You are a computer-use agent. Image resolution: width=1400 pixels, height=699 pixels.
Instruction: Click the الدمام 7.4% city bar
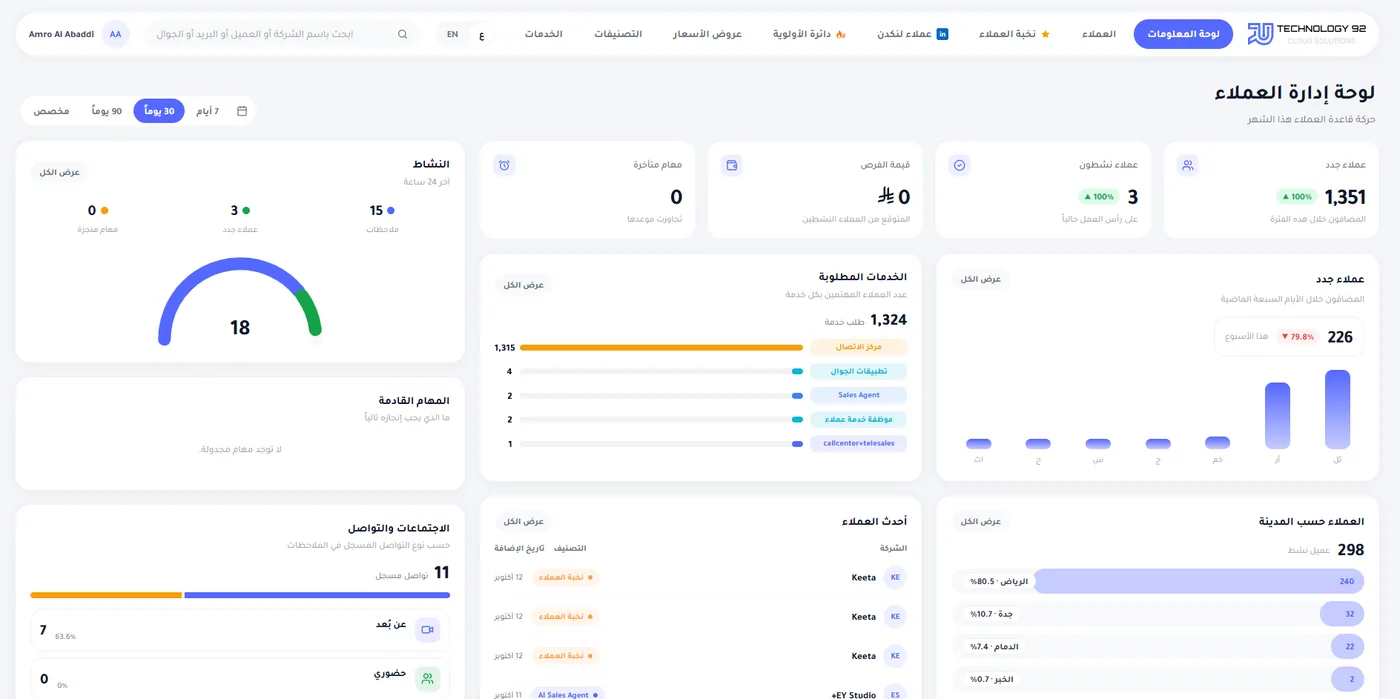coord(1158,646)
